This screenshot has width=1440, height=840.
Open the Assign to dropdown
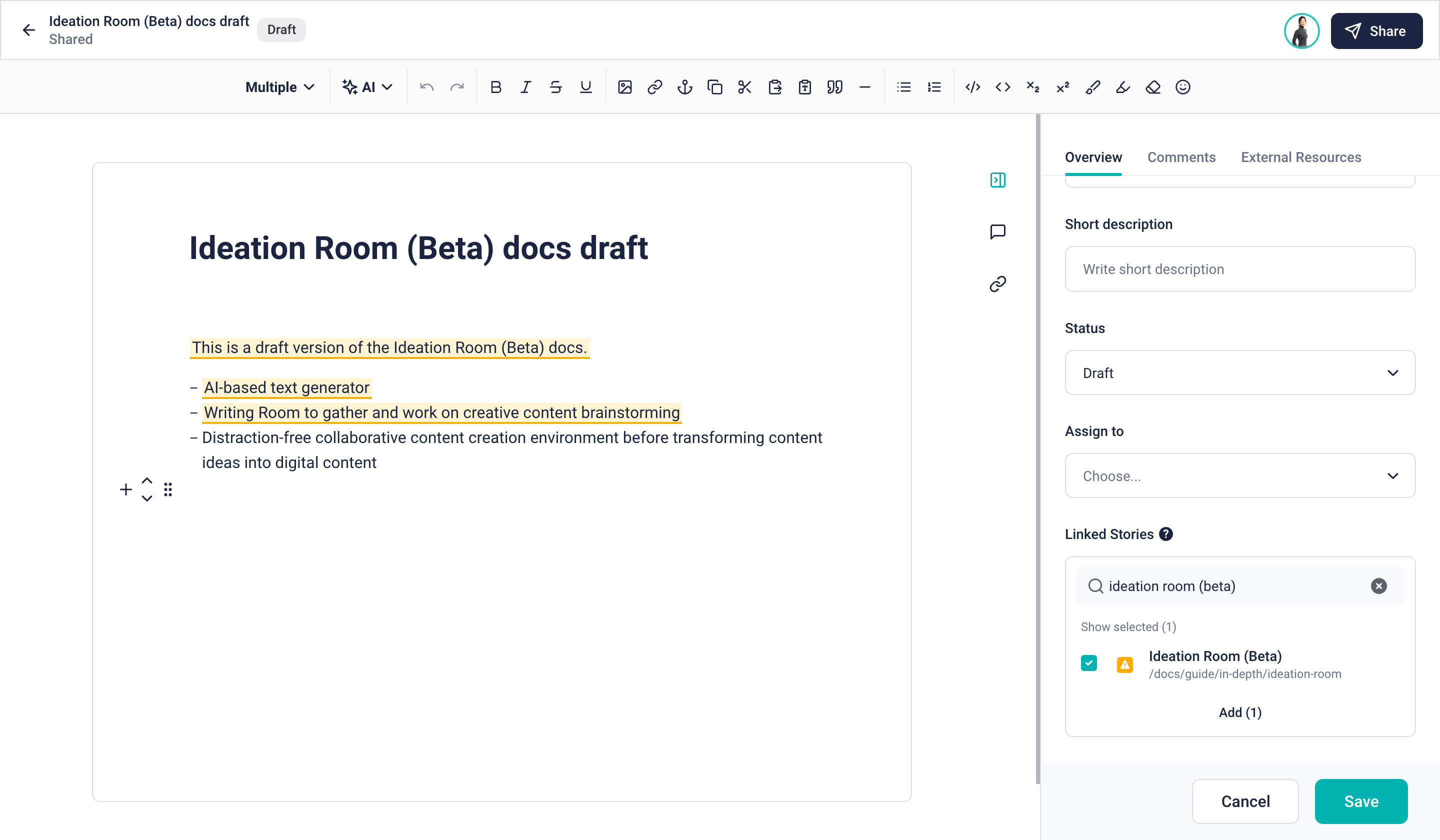tap(1240, 476)
